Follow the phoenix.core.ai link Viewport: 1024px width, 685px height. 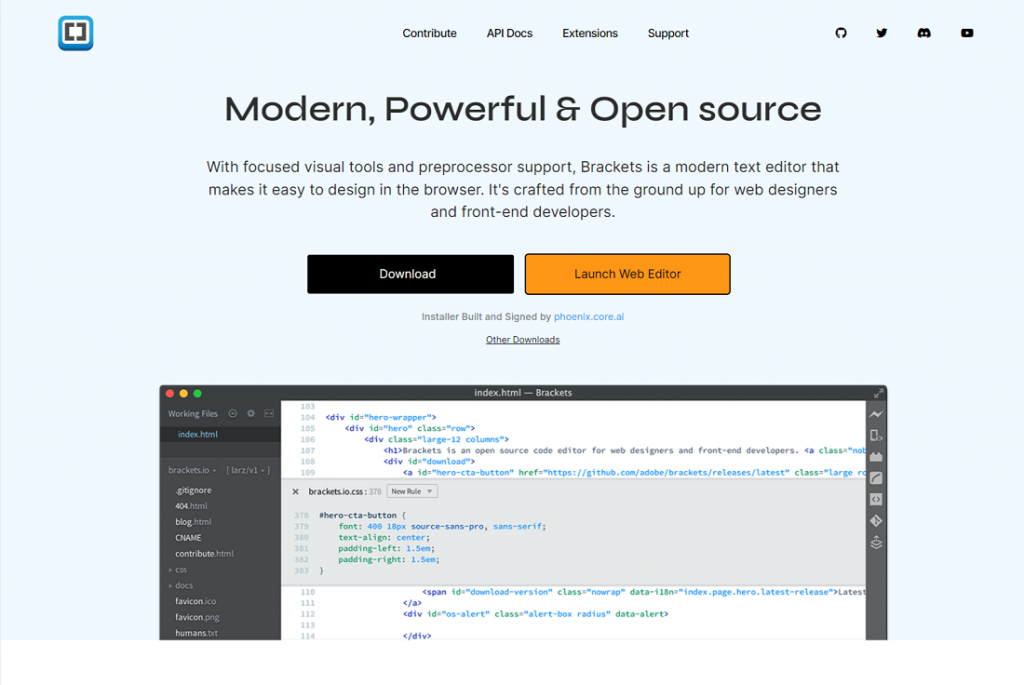click(588, 317)
